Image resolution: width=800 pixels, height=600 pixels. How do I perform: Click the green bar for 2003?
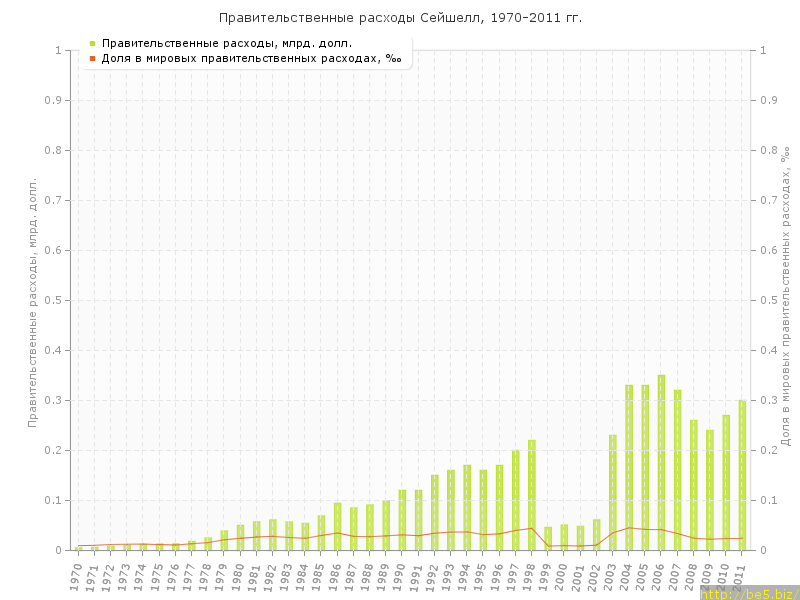point(613,492)
